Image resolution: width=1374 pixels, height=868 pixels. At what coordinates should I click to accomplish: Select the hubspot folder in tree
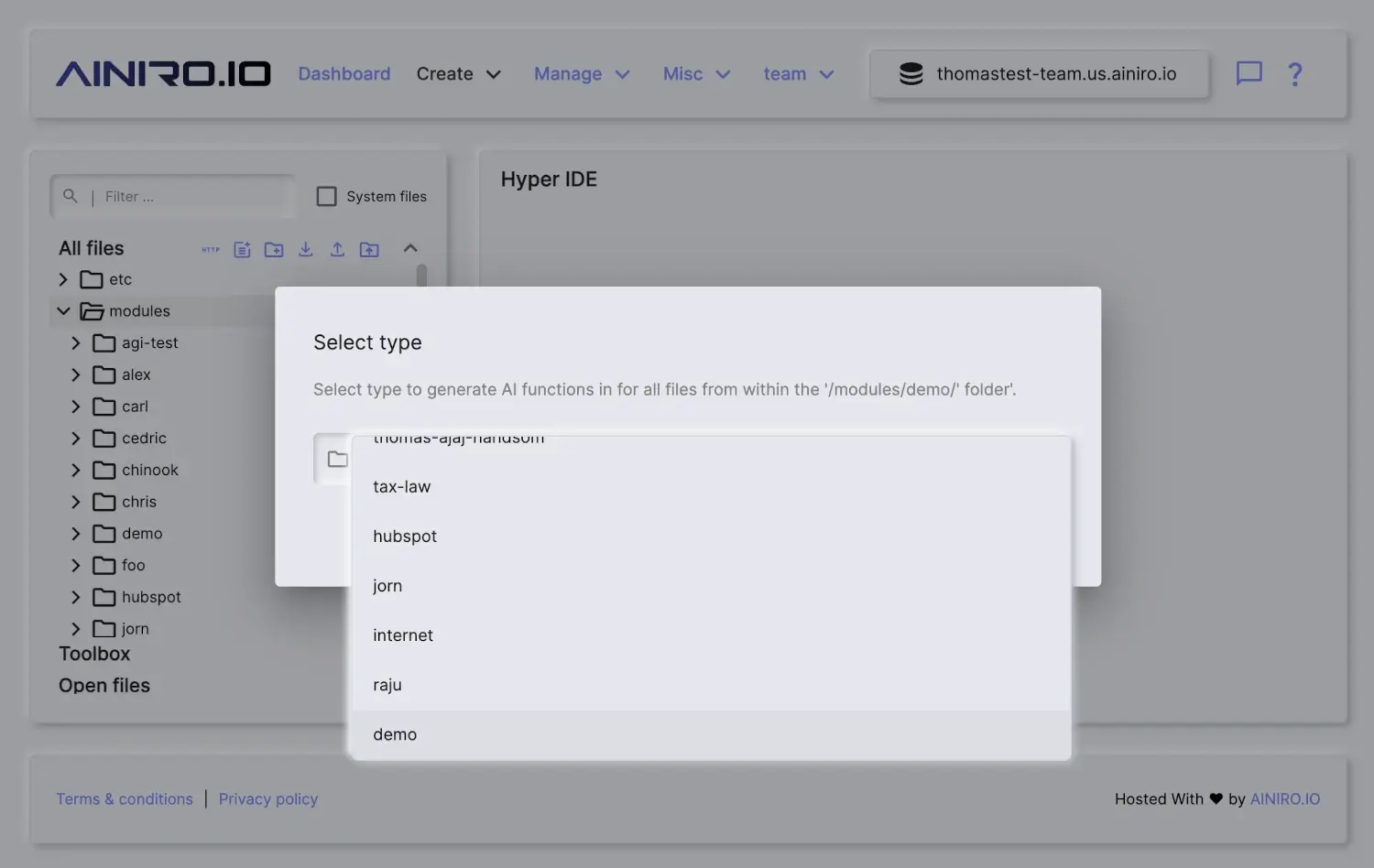137,597
